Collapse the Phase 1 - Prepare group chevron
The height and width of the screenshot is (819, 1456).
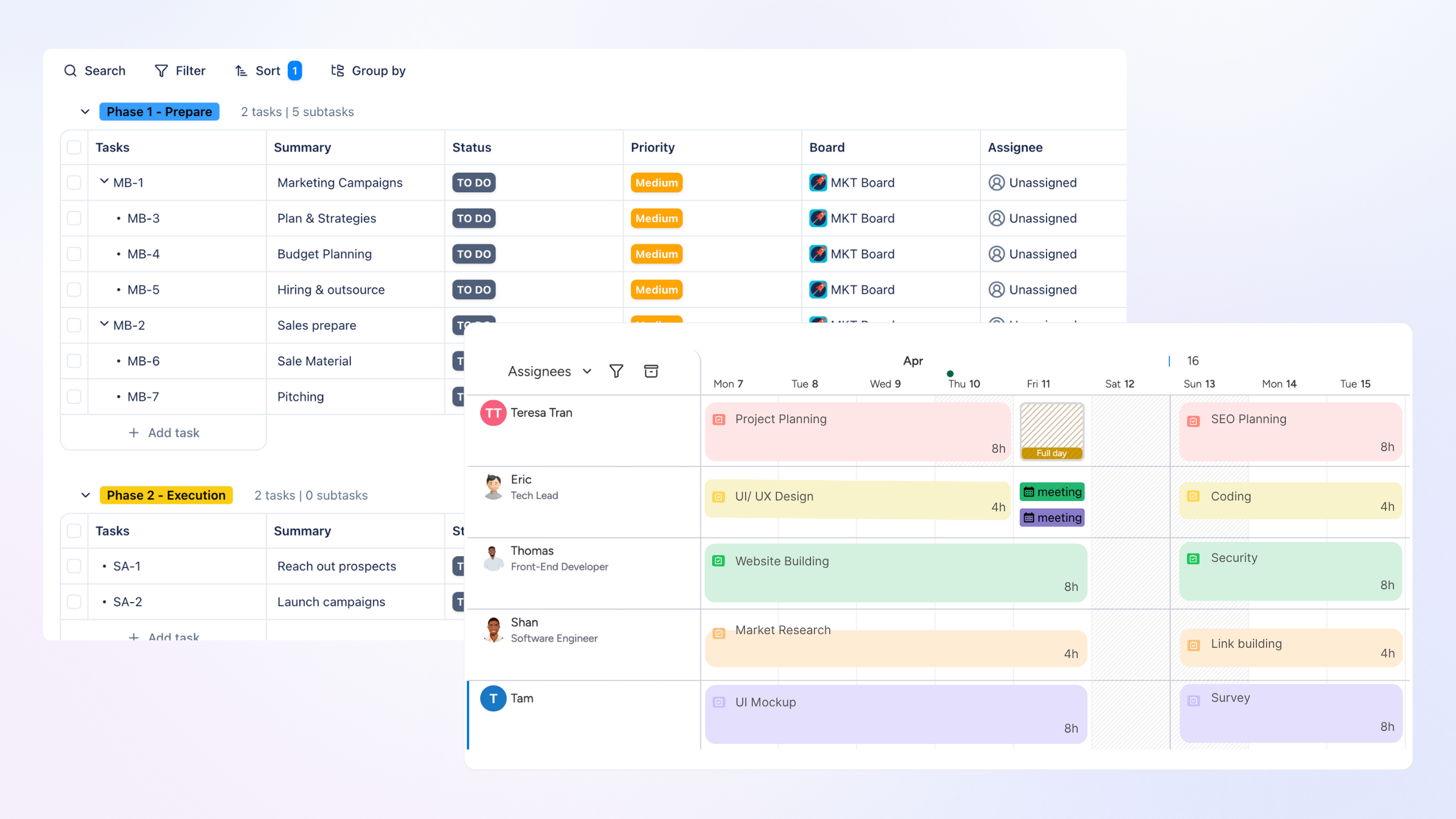pos(85,111)
